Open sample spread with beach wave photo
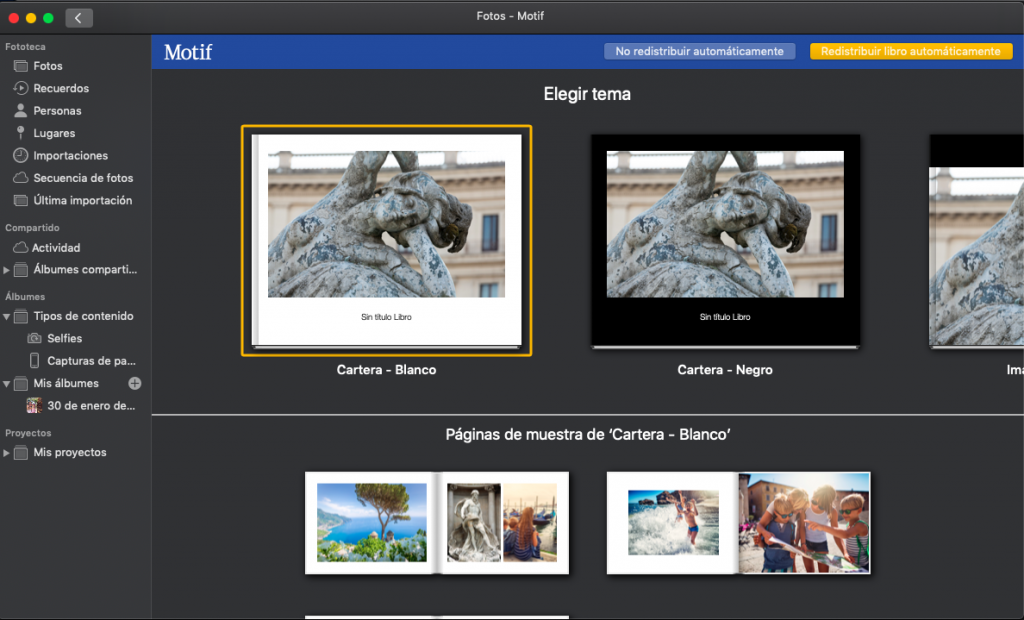The width and height of the screenshot is (1024, 620). point(739,523)
